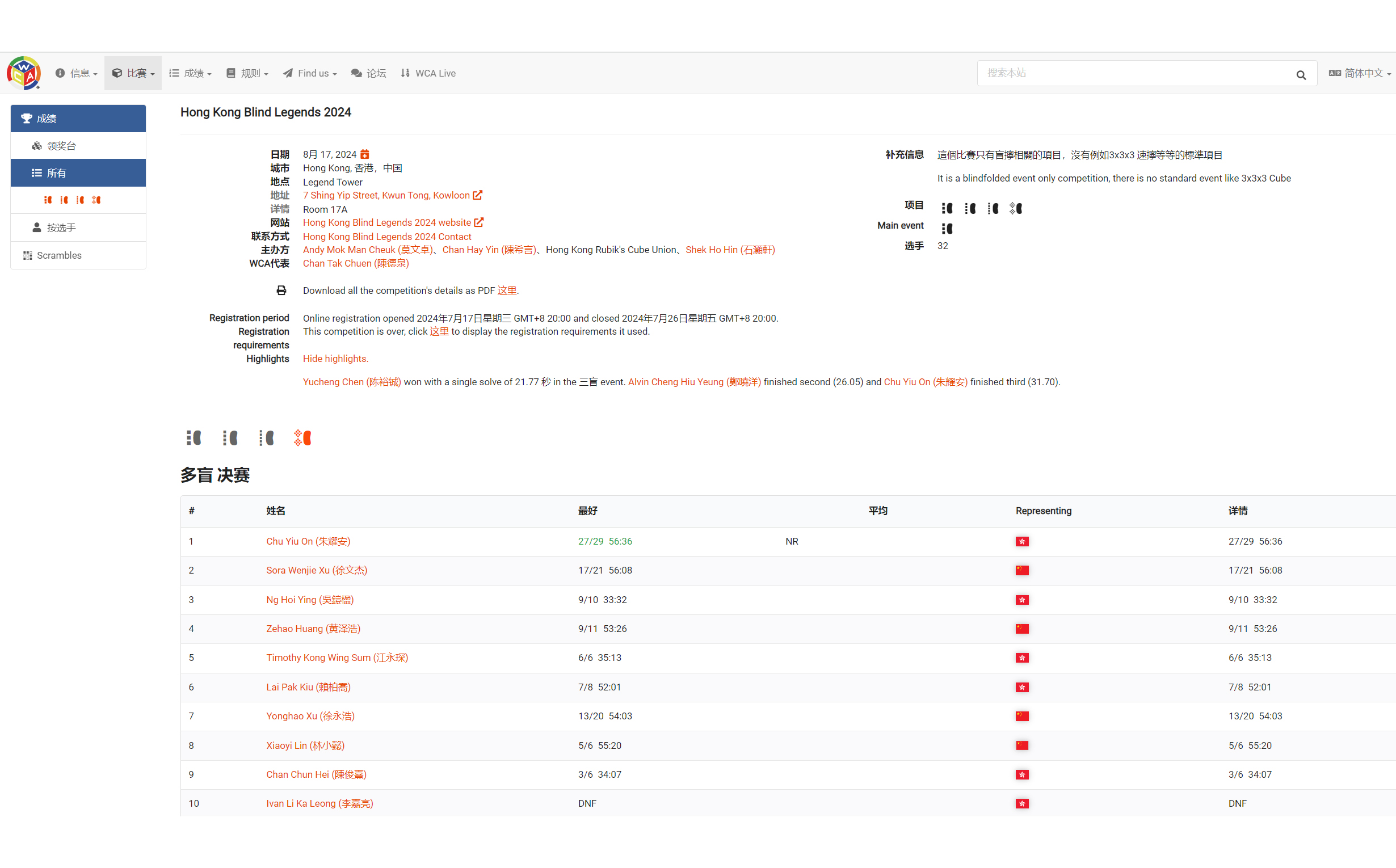The width and height of the screenshot is (1396, 868).
Task: Click the multi-blind icon in the 项目 row
Action: coord(1015,208)
